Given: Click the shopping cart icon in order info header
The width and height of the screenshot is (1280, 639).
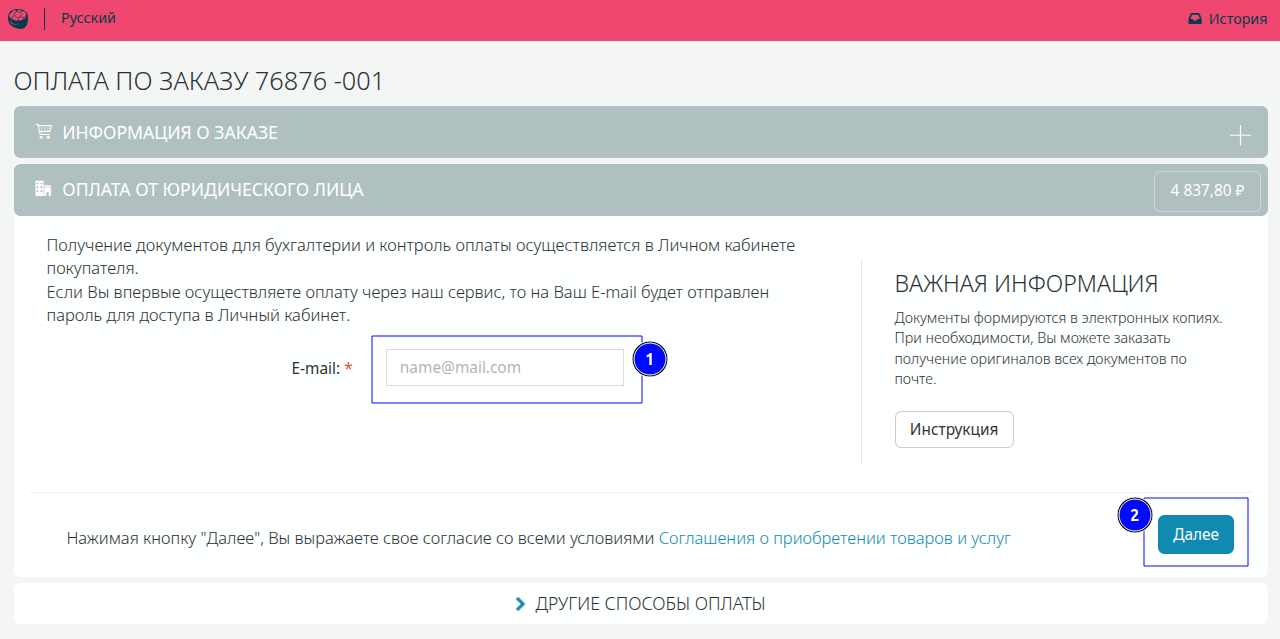Looking at the screenshot, I should pos(43,132).
